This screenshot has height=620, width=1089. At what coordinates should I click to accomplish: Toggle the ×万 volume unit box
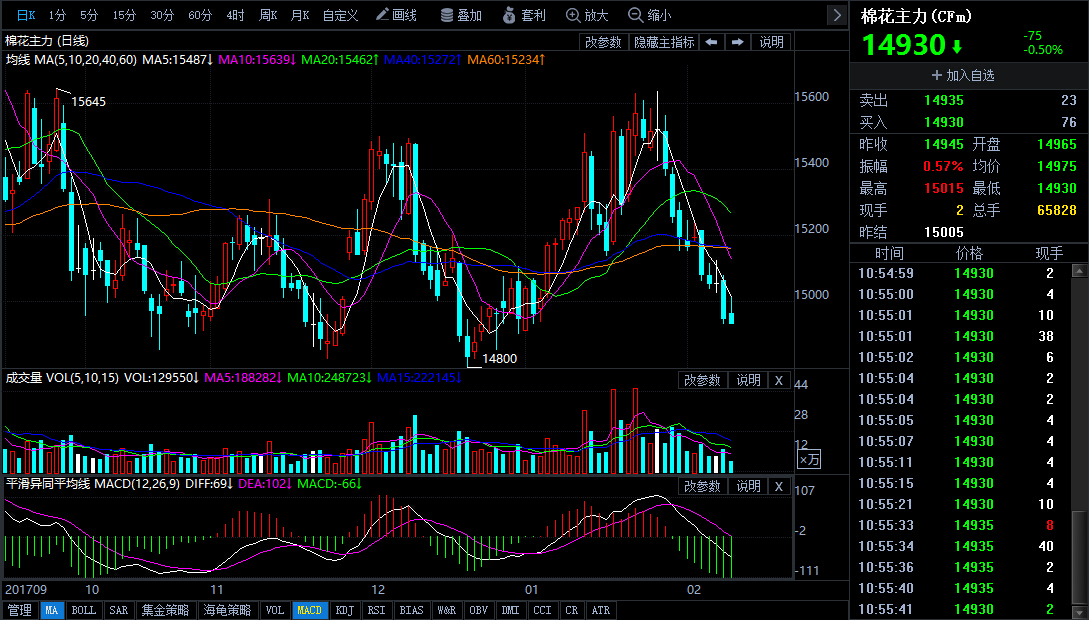[x=808, y=459]
